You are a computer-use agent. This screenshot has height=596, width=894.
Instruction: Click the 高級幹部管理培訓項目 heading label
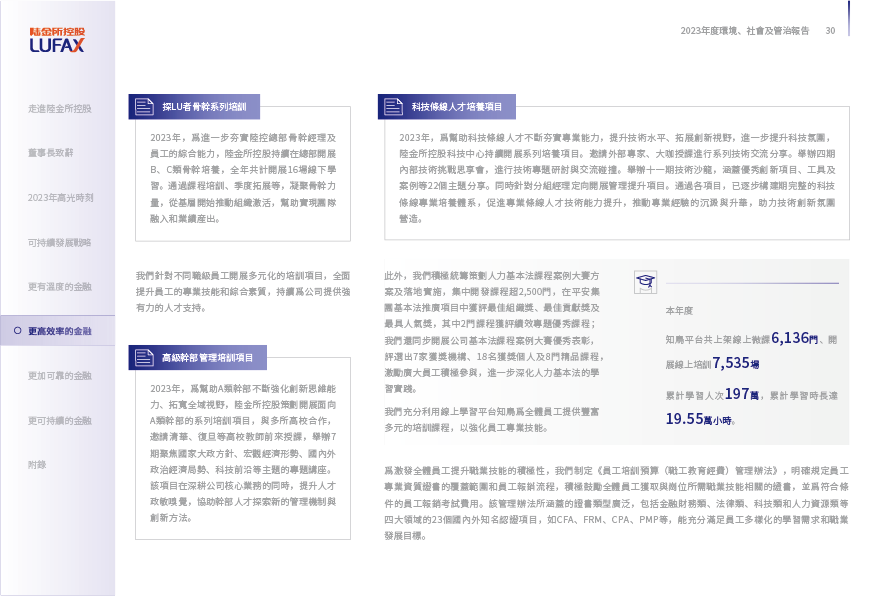point(207,356)
